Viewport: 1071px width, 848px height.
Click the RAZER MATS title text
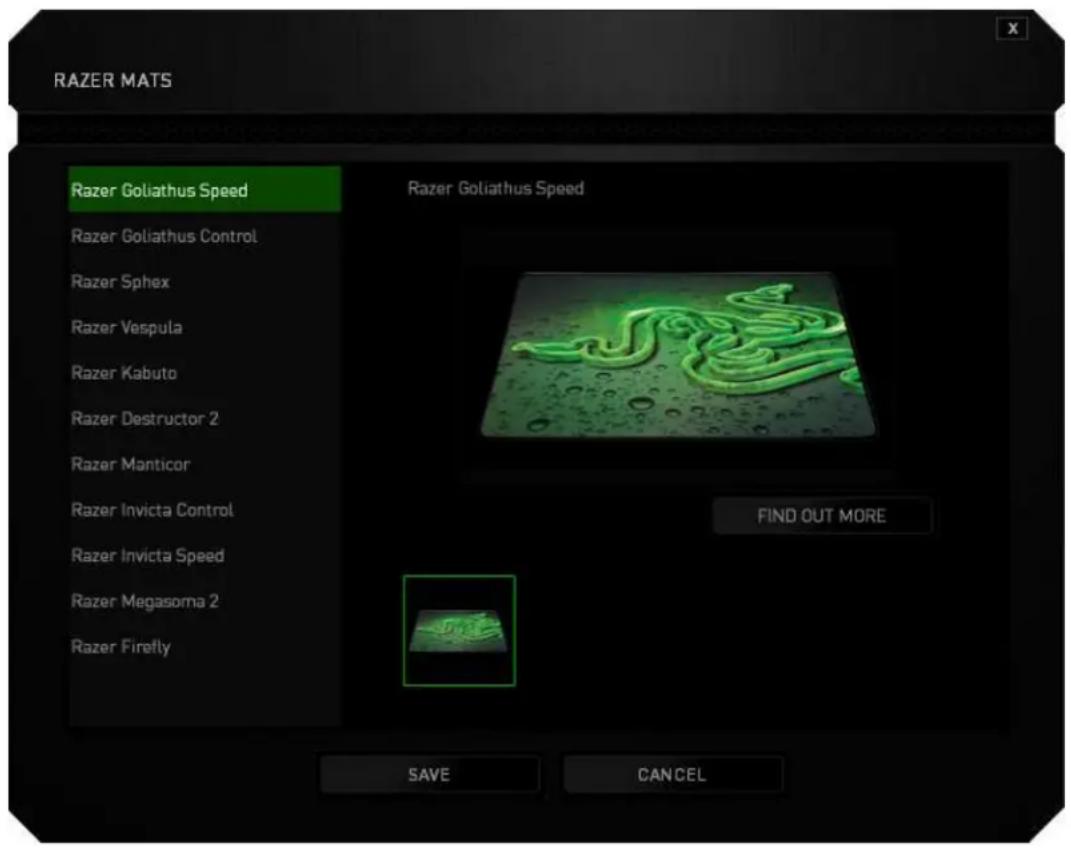[x=113, y=81]
